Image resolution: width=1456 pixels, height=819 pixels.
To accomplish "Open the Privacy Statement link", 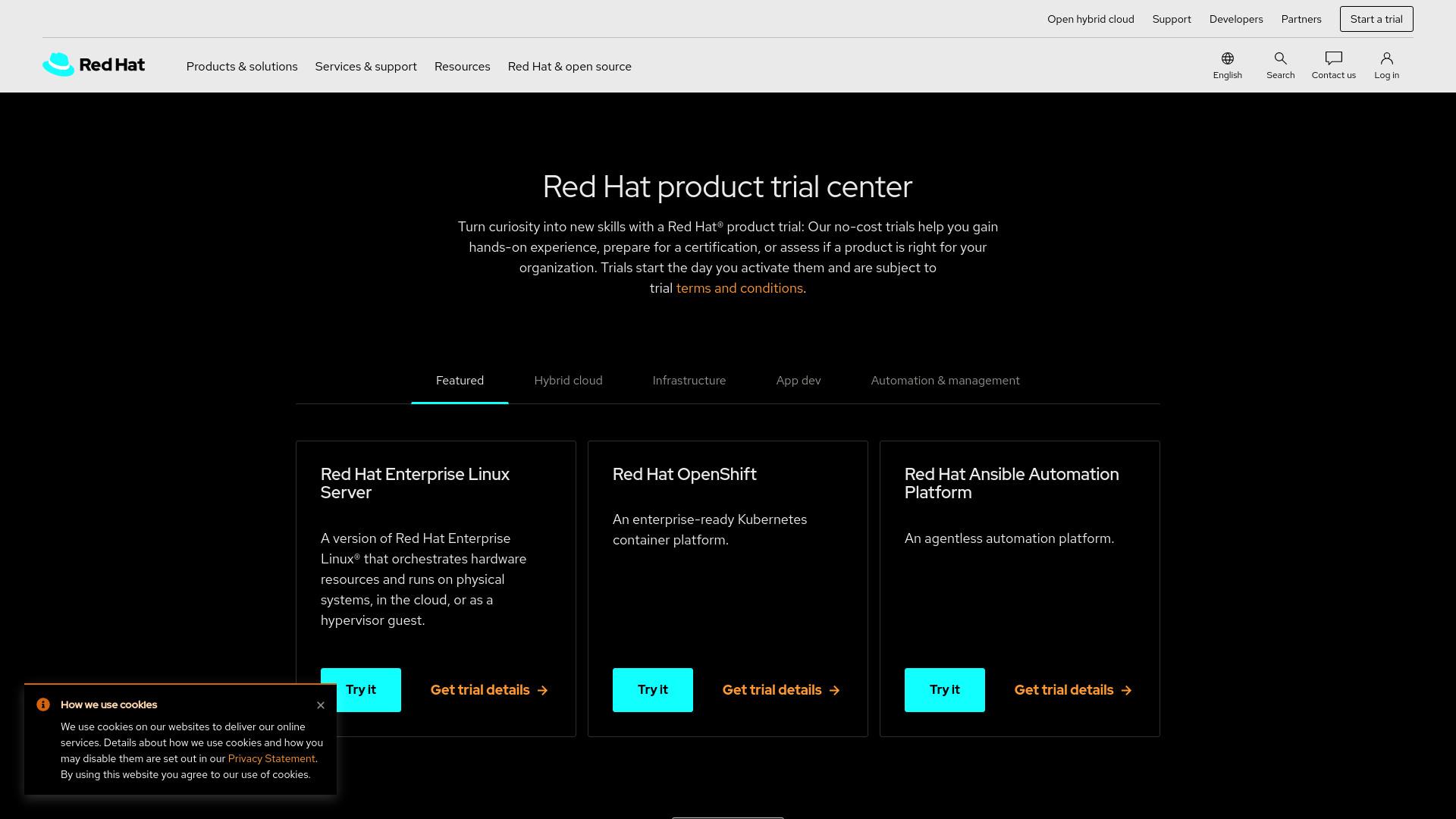I will pyautogui.click(x=271, y=758).
